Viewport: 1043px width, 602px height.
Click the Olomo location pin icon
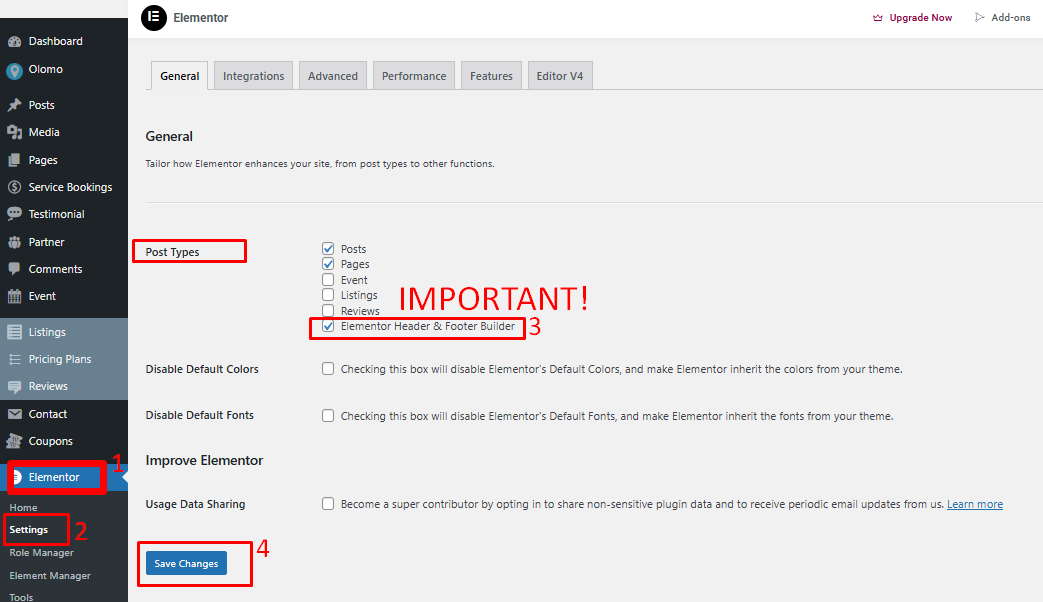click(14, 70)
